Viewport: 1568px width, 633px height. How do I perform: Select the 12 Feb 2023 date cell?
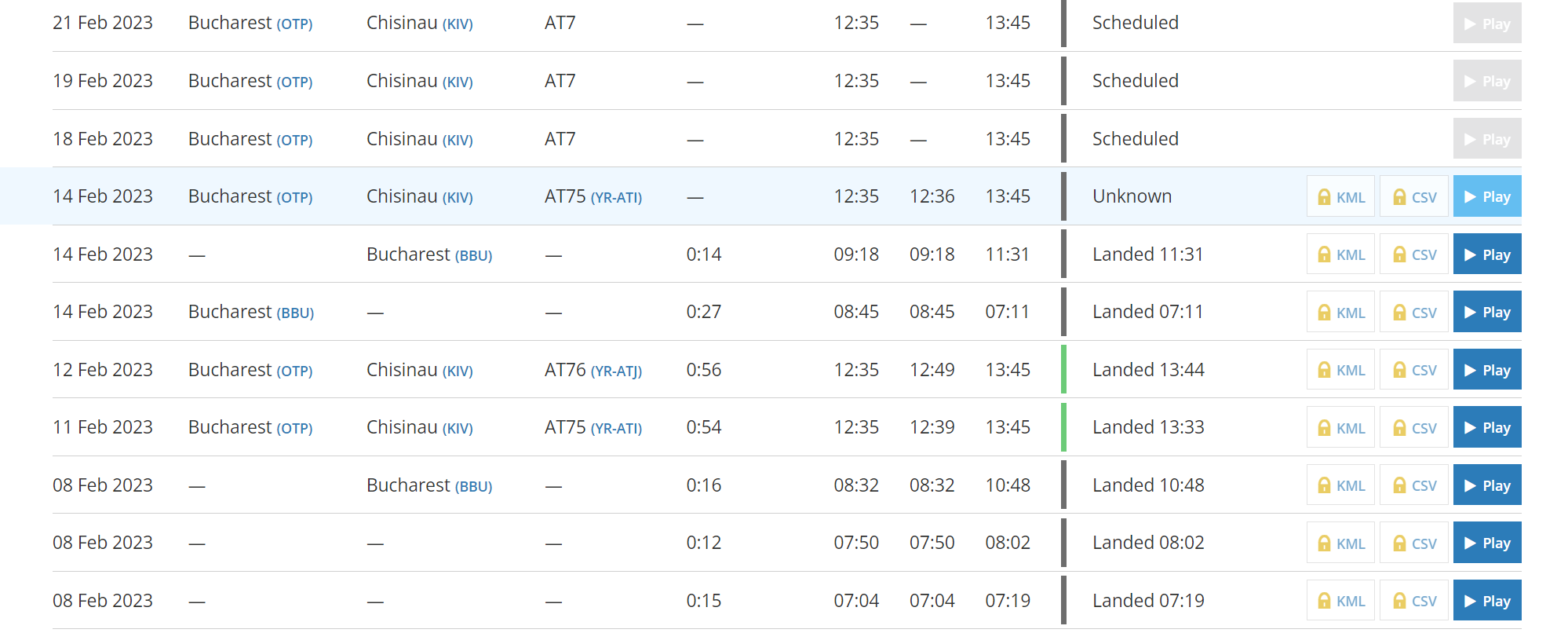pyautogui.click(x=103, y=370)
